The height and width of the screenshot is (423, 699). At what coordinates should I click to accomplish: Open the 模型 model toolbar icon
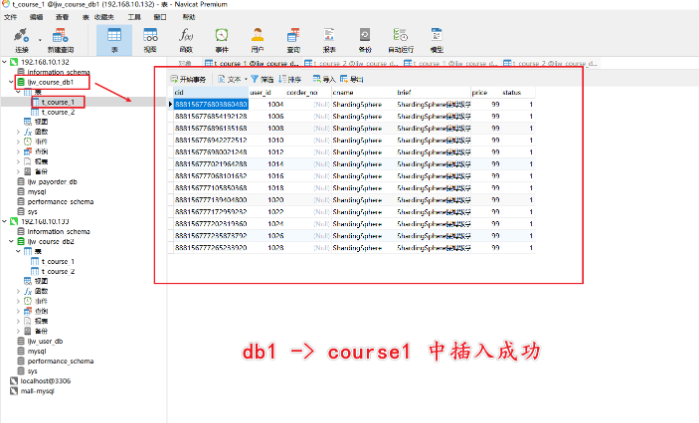coord(436,40)
